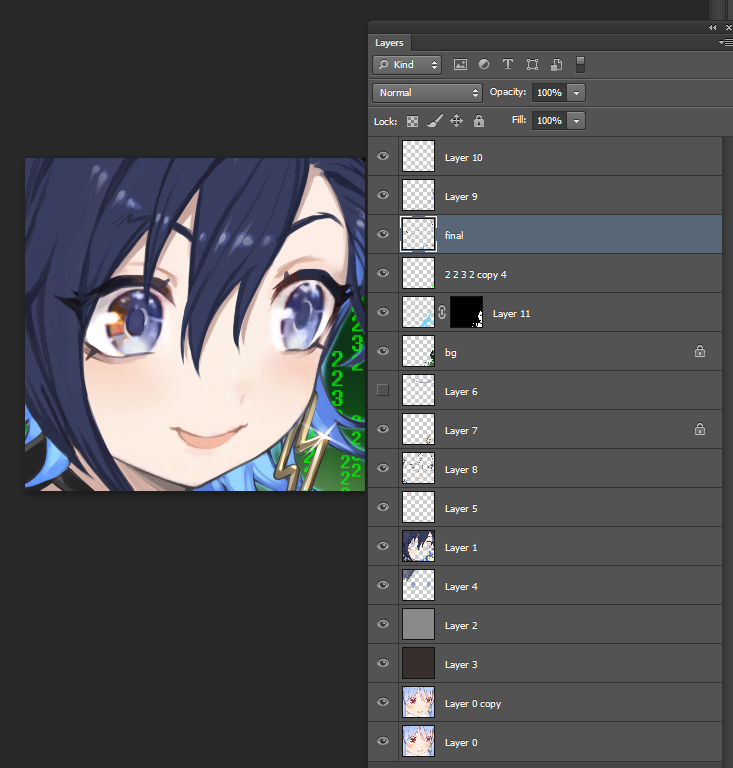Screen dimensions: 733x768
Task: Lock transparent pixels checkerboard icon
Action: (x=412, y=121)
